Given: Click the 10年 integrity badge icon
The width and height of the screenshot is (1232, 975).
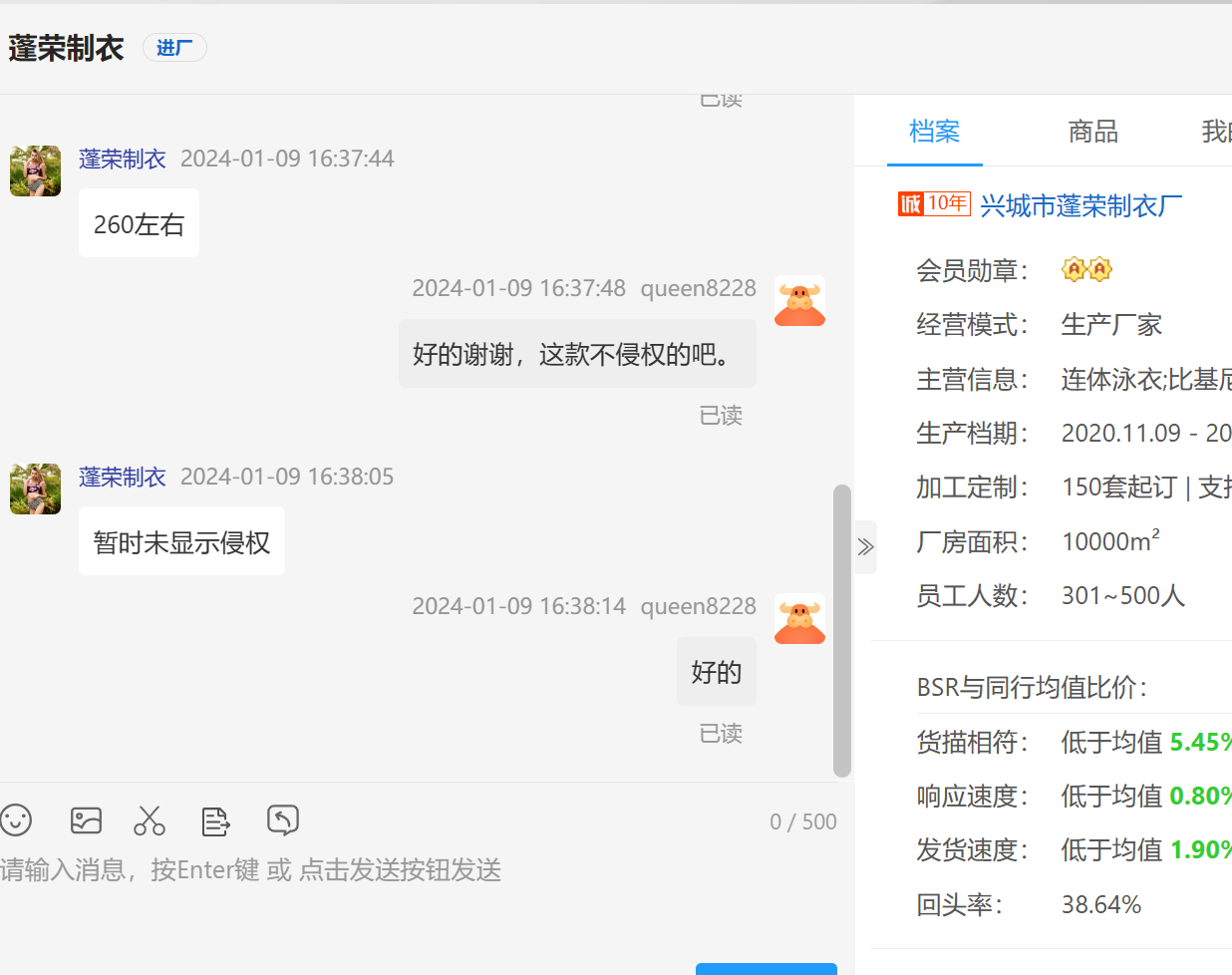Looking at the screenshot, I should (934, 204).
